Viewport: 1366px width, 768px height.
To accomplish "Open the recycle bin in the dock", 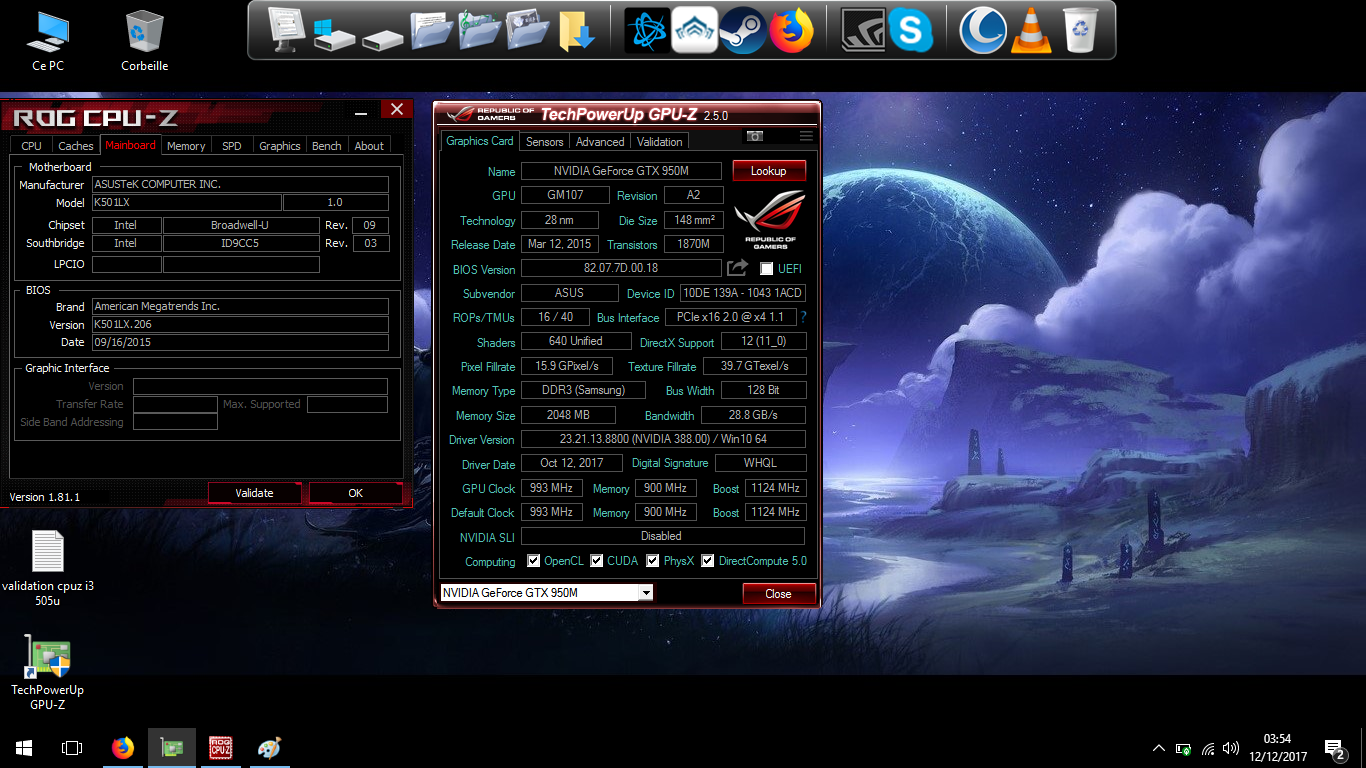I will click(1080, 30).
